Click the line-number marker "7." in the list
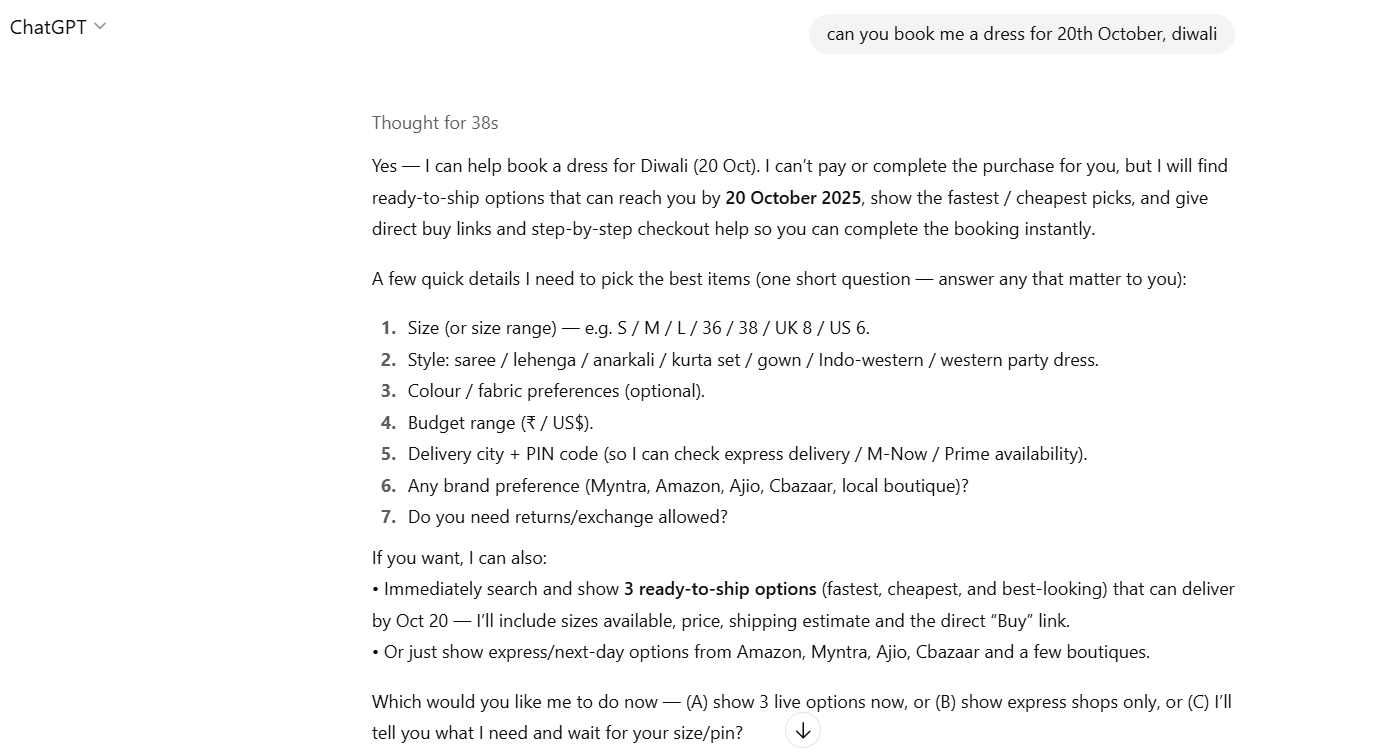 (389, 517)
